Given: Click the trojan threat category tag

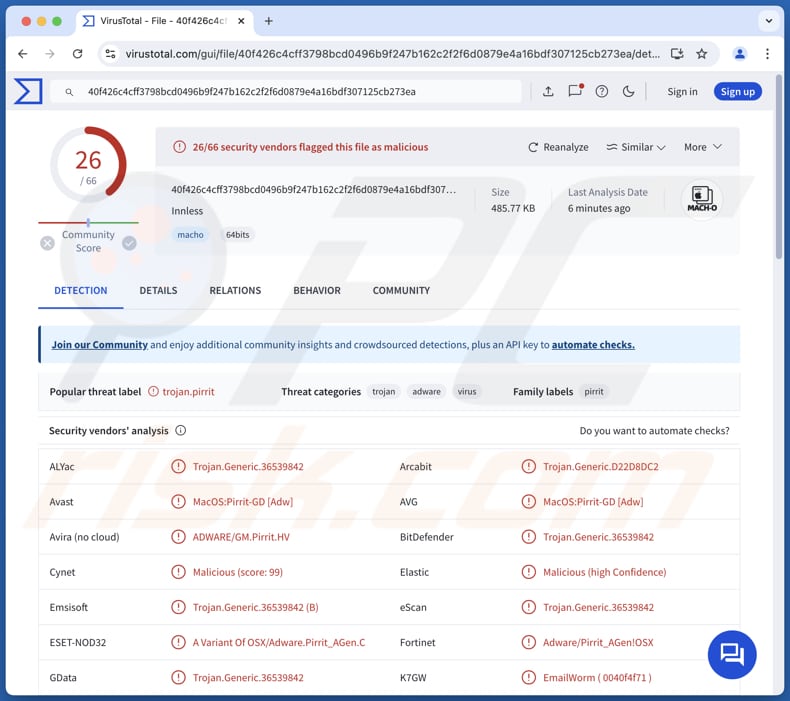Looking at the screenshot, I should [383, 392].
